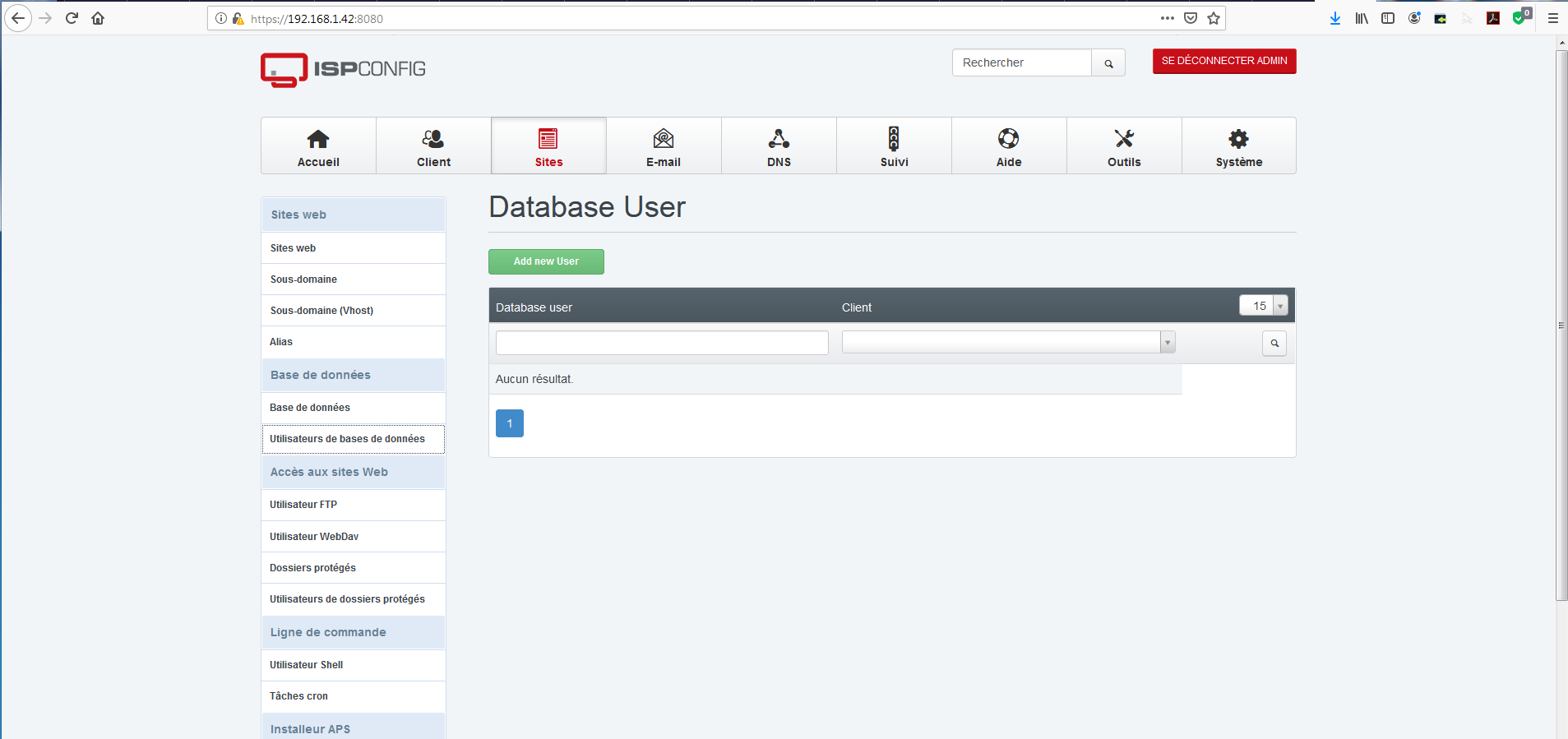Image resolution: width=1568 pixels, height=739 pixels.
Task: Go to pagination page 1
Action: (x=510, y=423)
